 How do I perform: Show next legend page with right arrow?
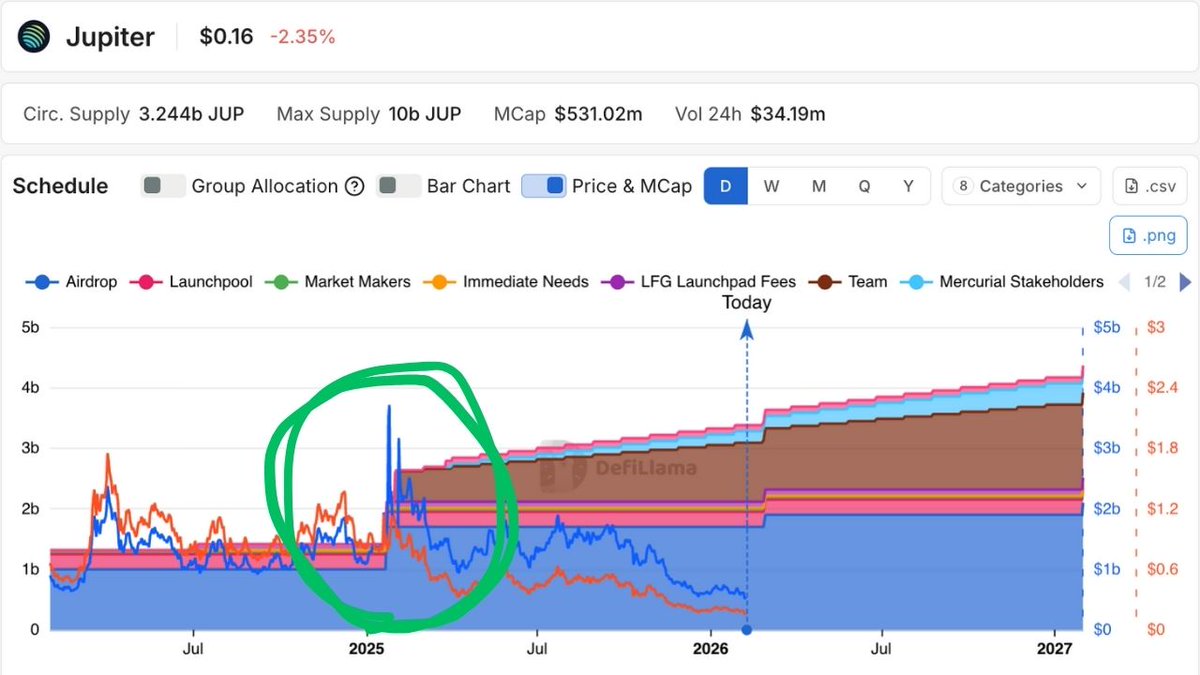1185,283
